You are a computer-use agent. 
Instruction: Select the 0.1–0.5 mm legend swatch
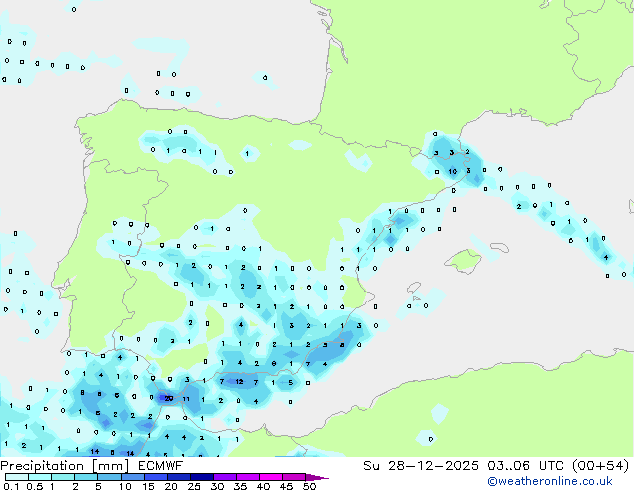[17, 477]
